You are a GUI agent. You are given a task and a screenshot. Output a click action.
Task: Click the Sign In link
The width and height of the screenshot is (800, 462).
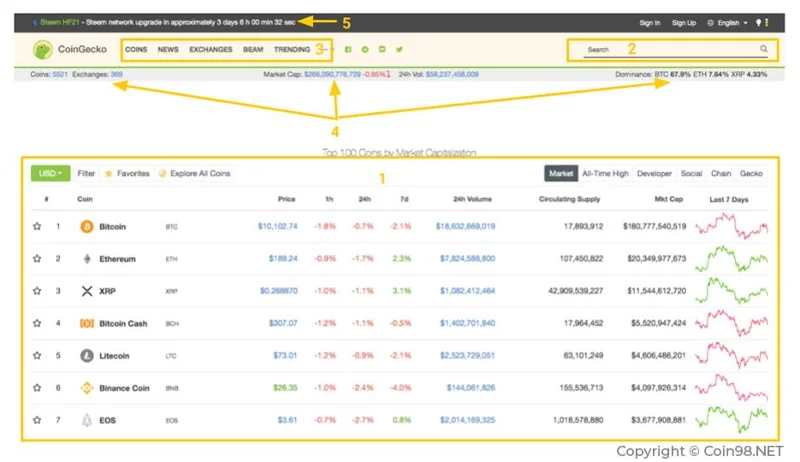click(x=649, y=22)
